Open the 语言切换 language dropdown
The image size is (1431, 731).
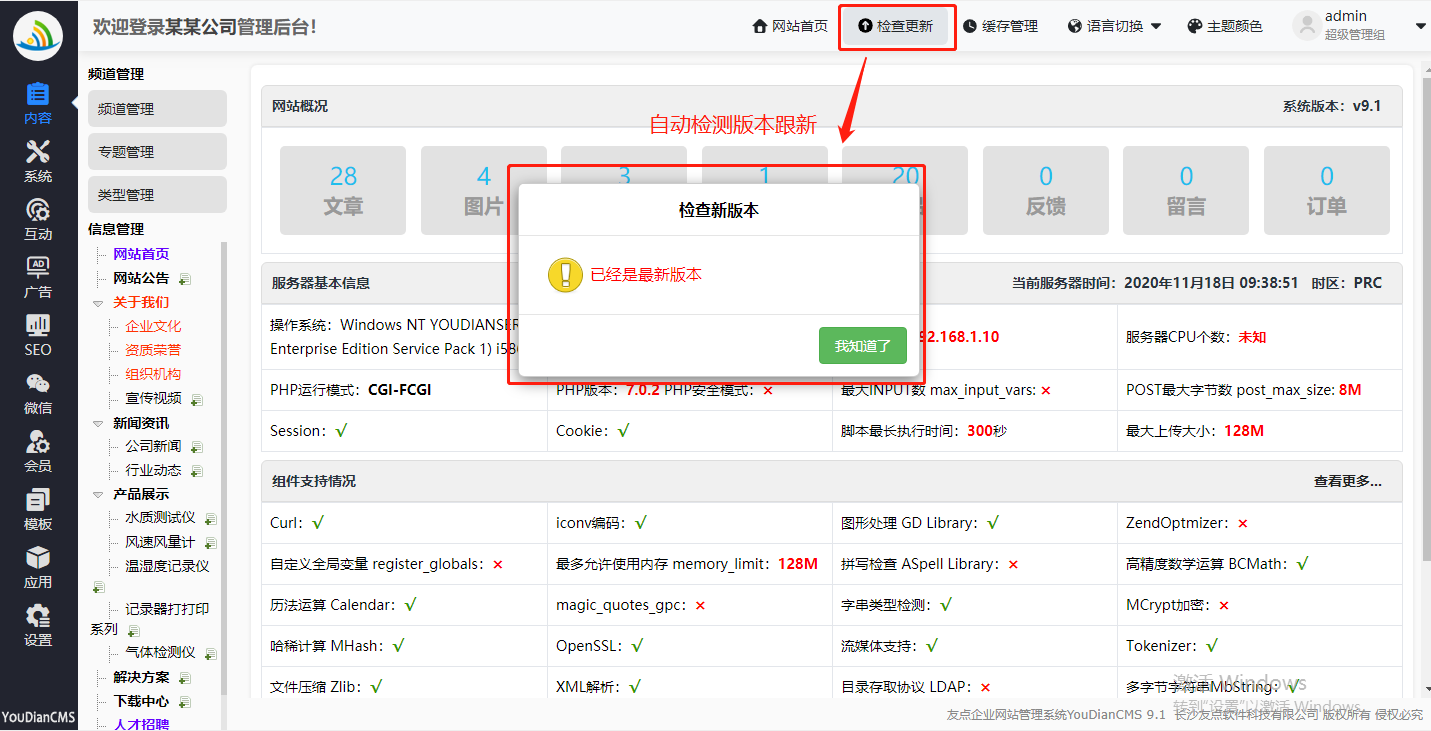coord(1114,27)
